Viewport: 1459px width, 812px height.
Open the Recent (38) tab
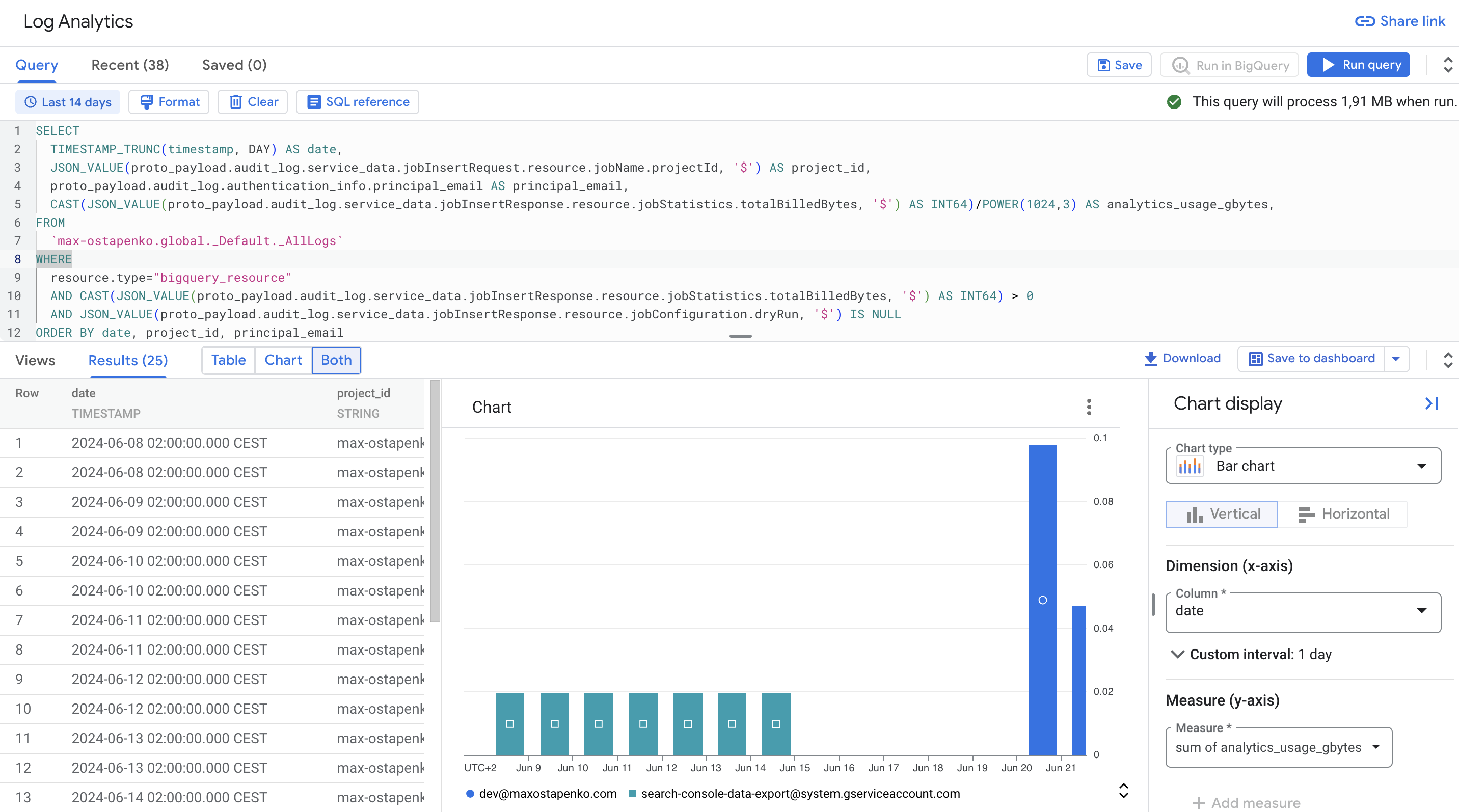tap(130, 65)
